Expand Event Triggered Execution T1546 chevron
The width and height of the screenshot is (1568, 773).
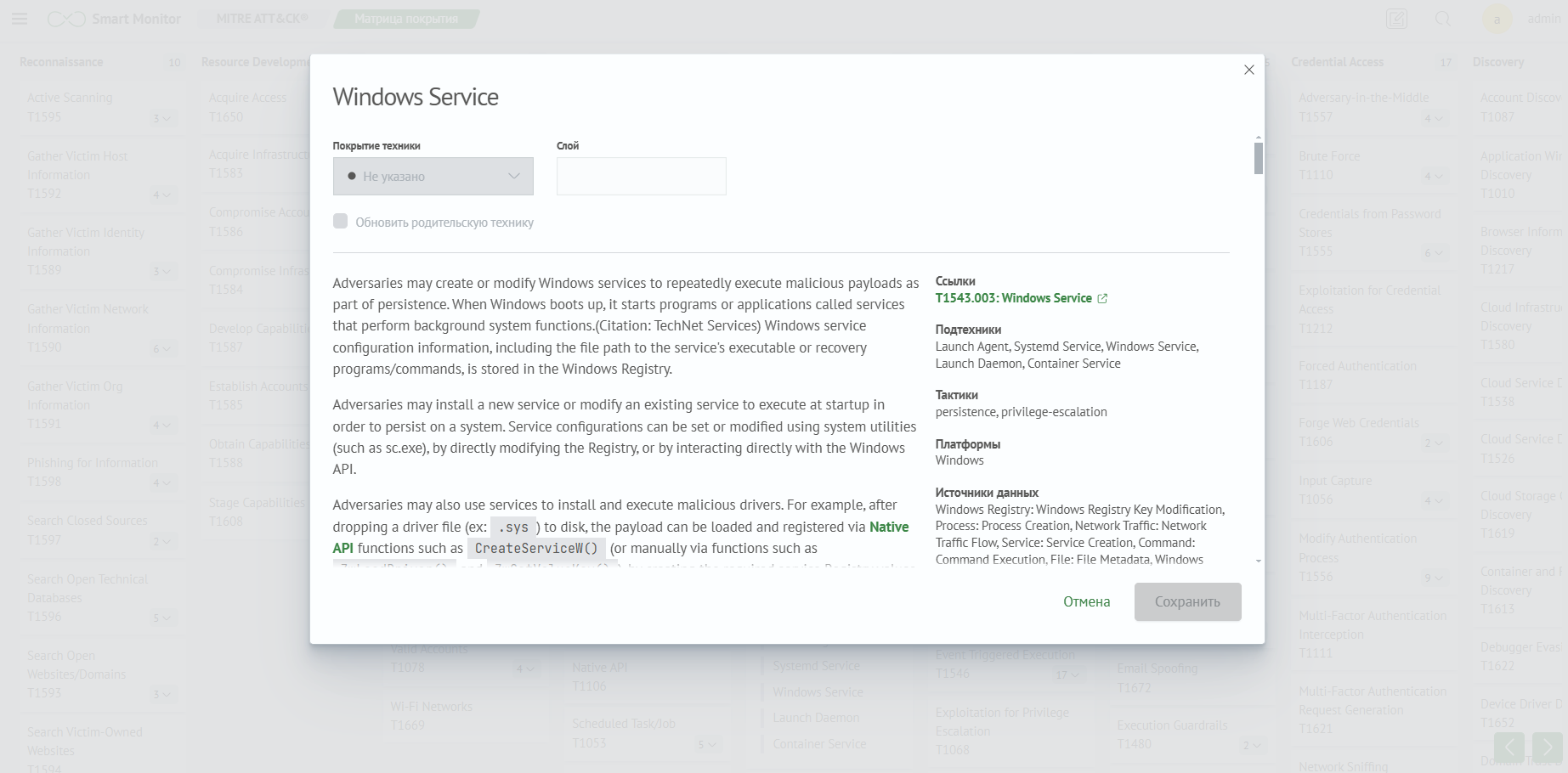pos(1067,674)
